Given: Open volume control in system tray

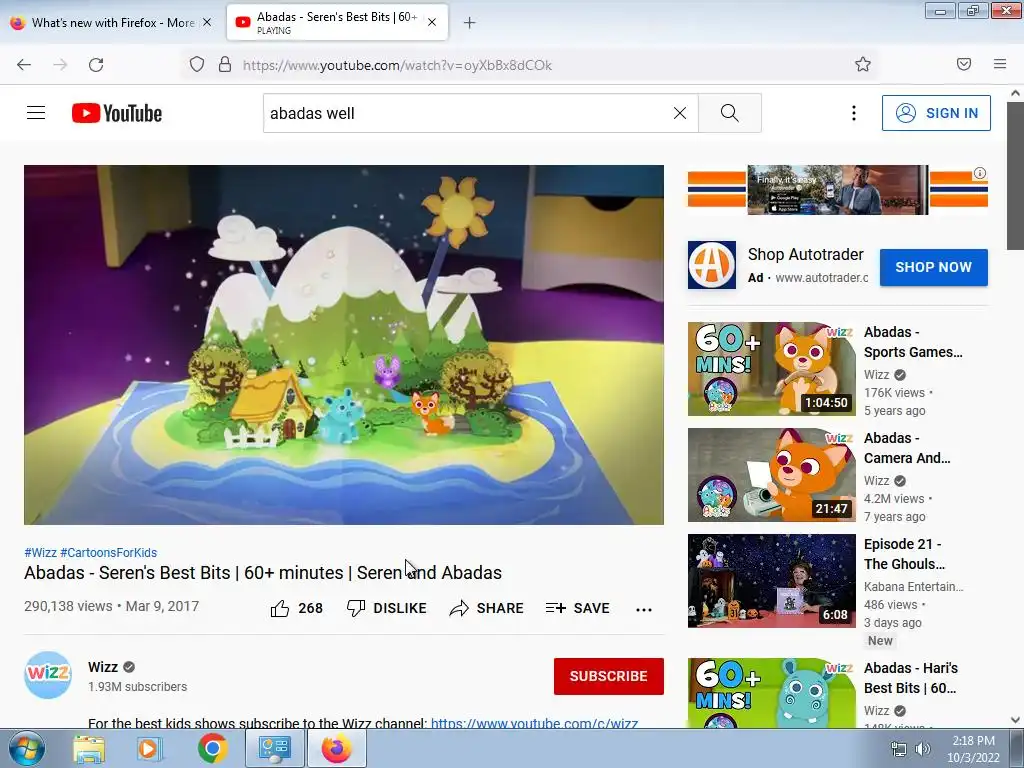Looking at the screenshot, I should tap(923, 749).
